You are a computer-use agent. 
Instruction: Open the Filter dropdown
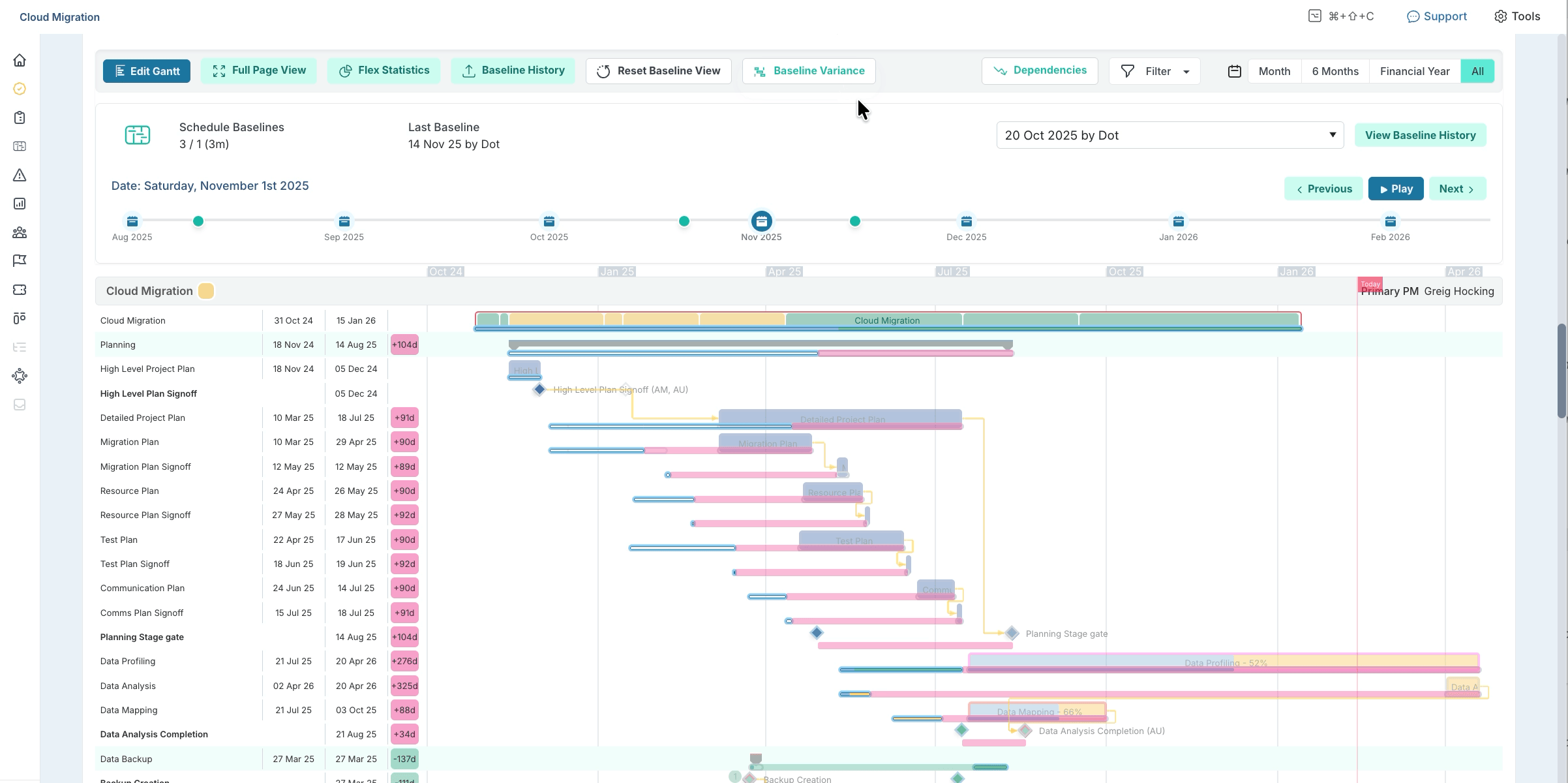(x=1154, y=71)
